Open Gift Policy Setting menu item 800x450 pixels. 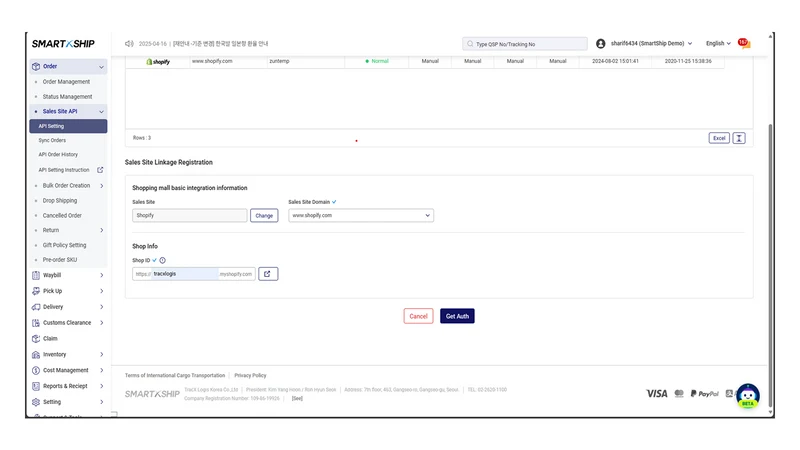[64, 245]
